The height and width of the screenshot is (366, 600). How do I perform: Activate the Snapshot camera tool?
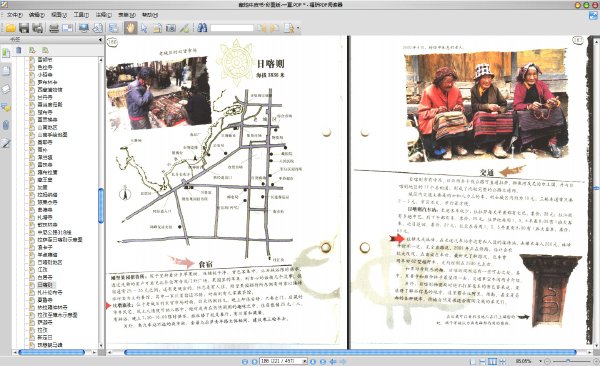click(x=171, y=28)
